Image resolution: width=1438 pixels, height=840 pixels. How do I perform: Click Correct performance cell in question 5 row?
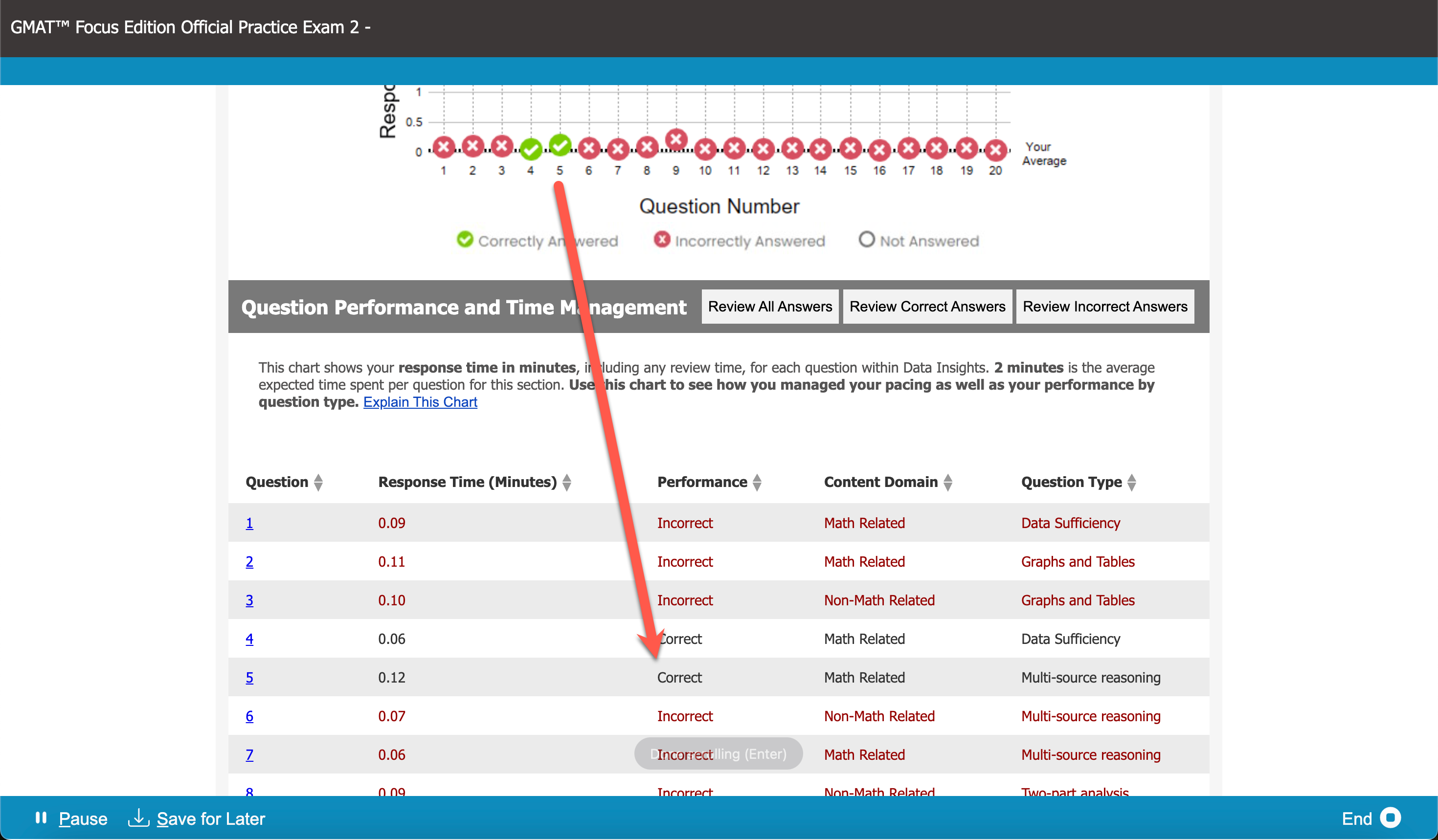[679, 678]
